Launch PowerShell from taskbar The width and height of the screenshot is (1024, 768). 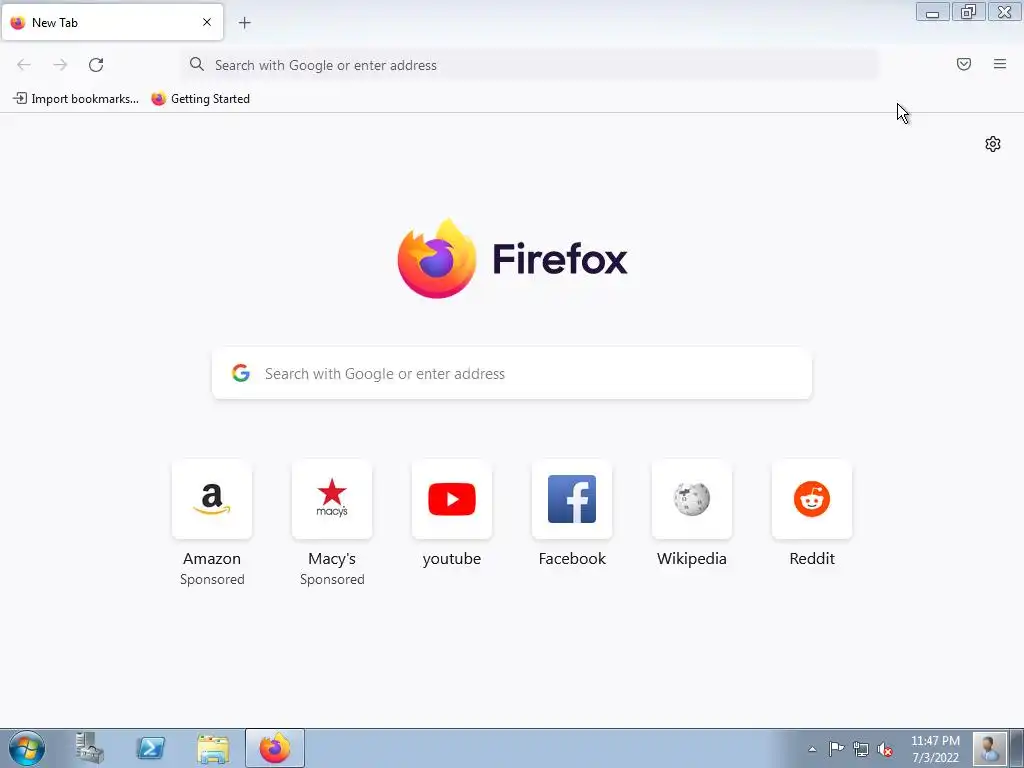[x=150, y=748]
